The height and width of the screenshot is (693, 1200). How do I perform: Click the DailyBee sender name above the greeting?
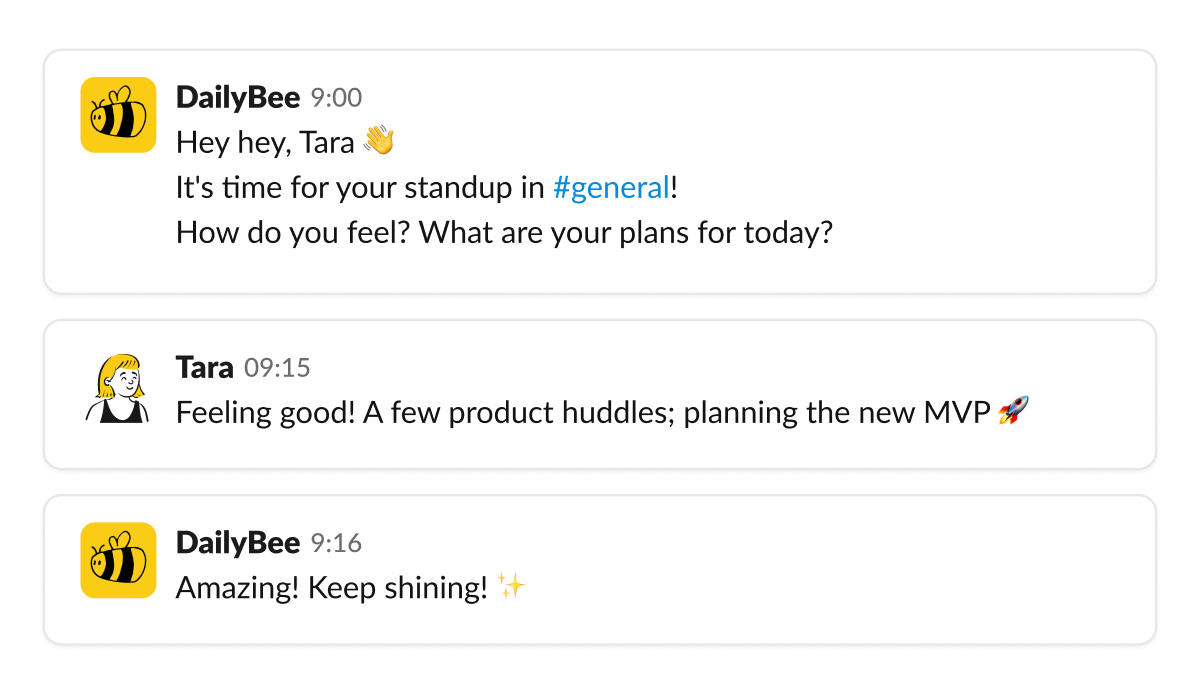pos(238,97)
